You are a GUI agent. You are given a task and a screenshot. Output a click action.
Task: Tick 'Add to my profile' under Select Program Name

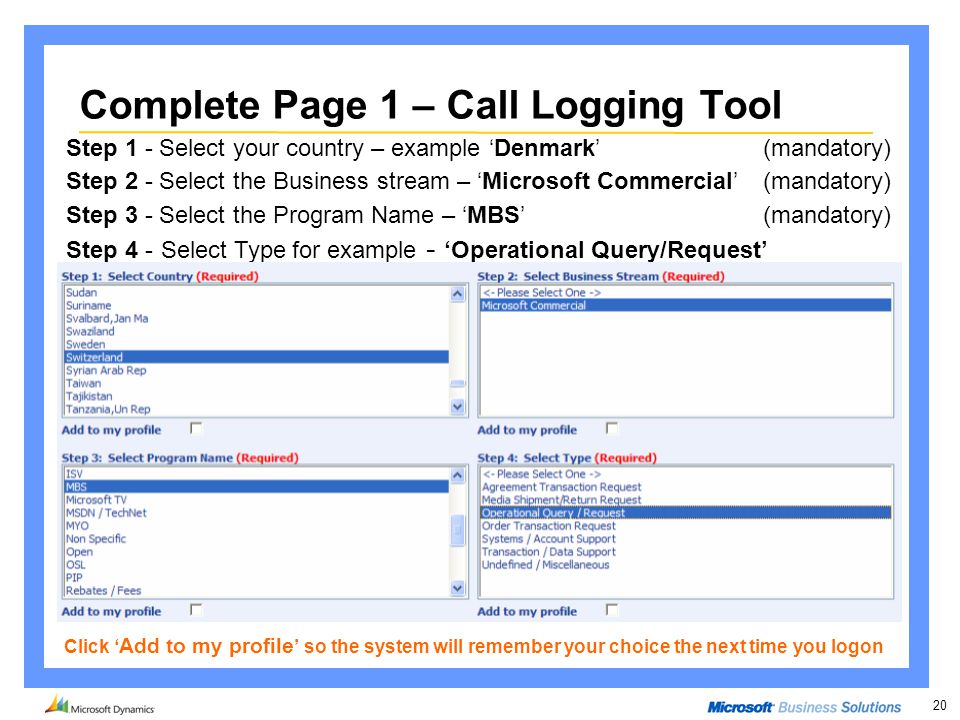pyautogui.click(x=196, y=609)
